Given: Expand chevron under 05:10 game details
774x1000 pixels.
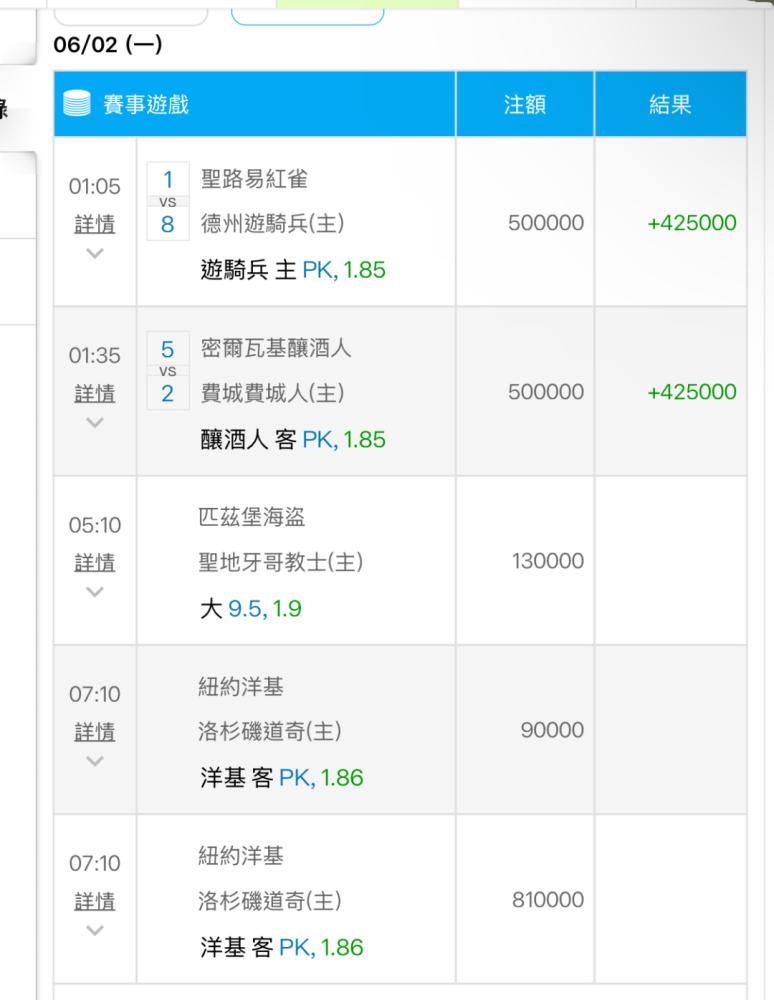Looking at the screenshot, I should coord(94,592).
